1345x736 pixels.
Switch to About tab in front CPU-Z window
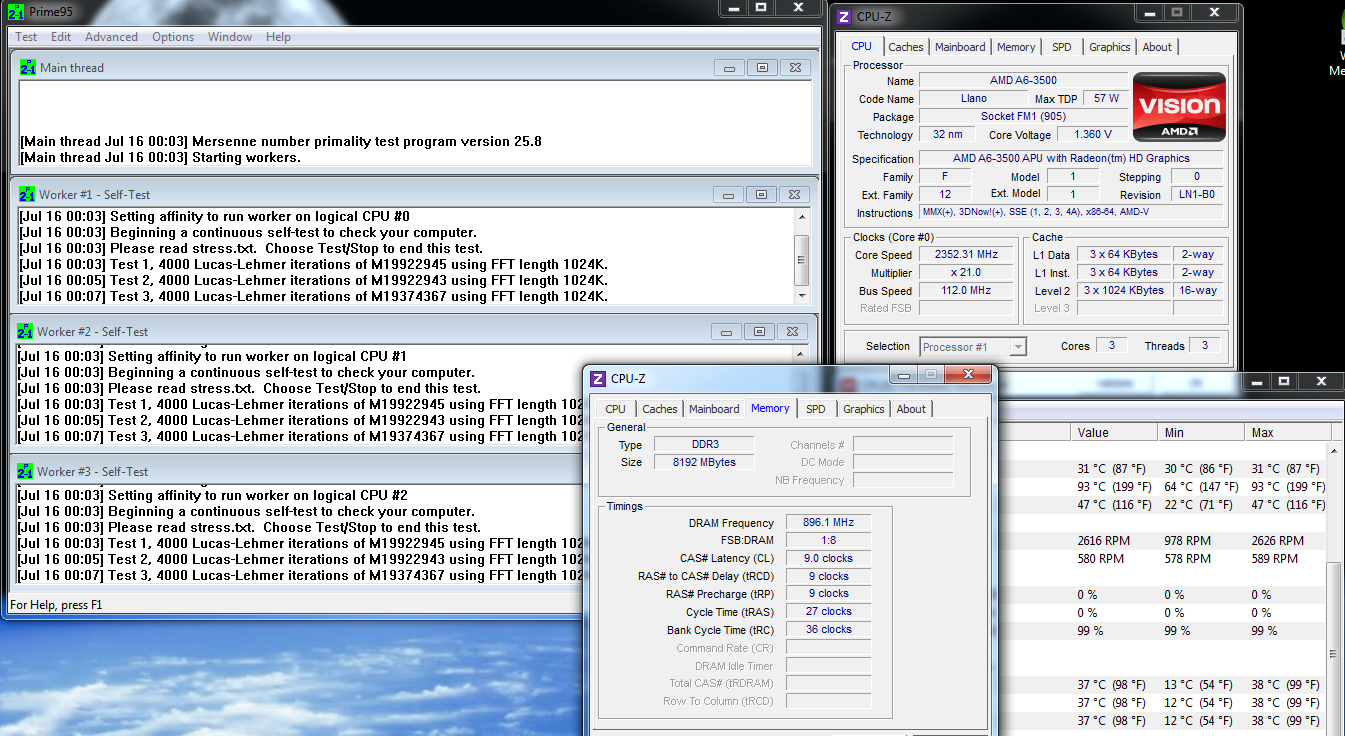click(911, 409)
